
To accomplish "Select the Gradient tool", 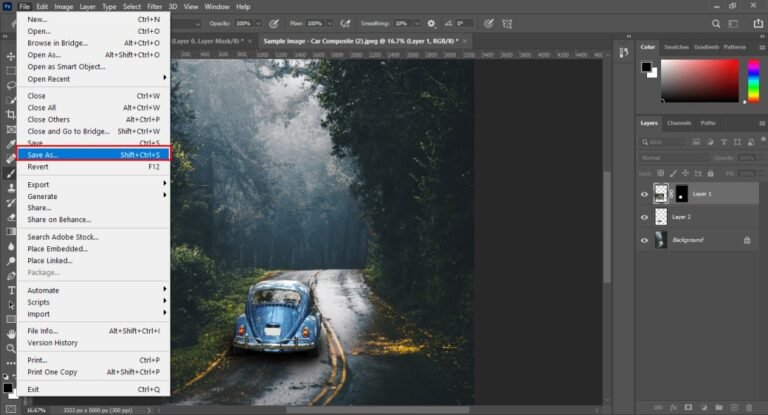I will [11, 232].
